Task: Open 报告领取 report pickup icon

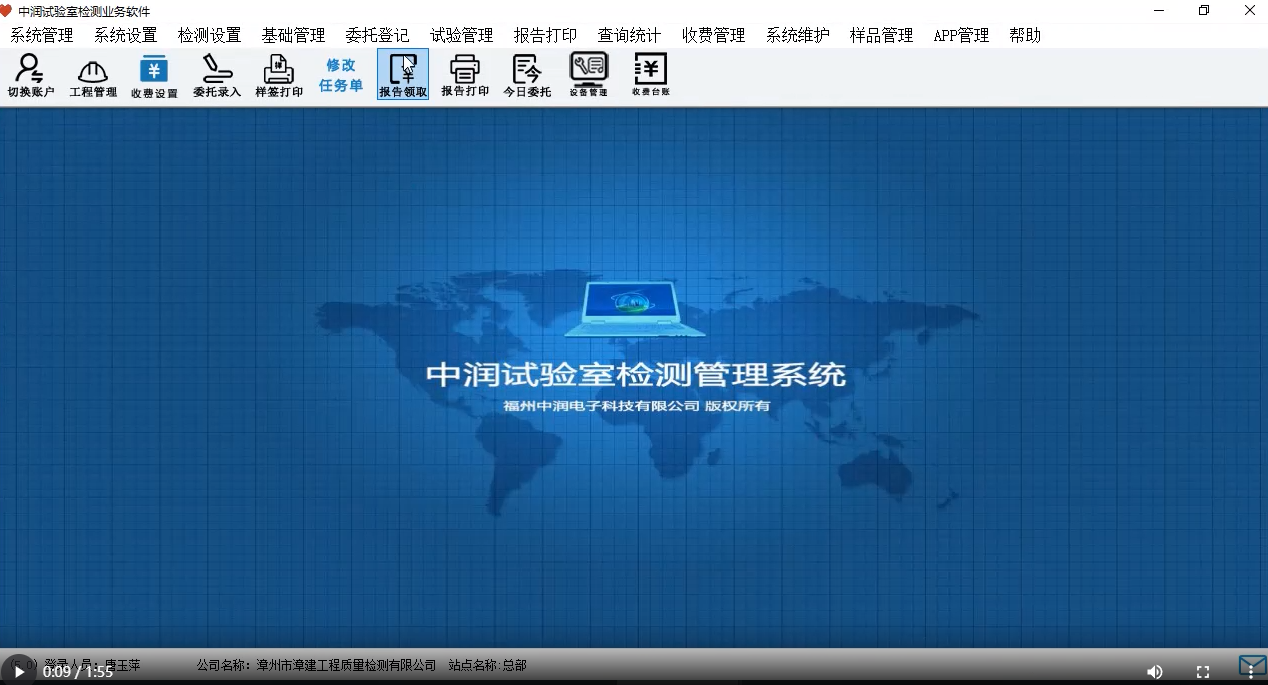Action: click(x=403, y=75)
